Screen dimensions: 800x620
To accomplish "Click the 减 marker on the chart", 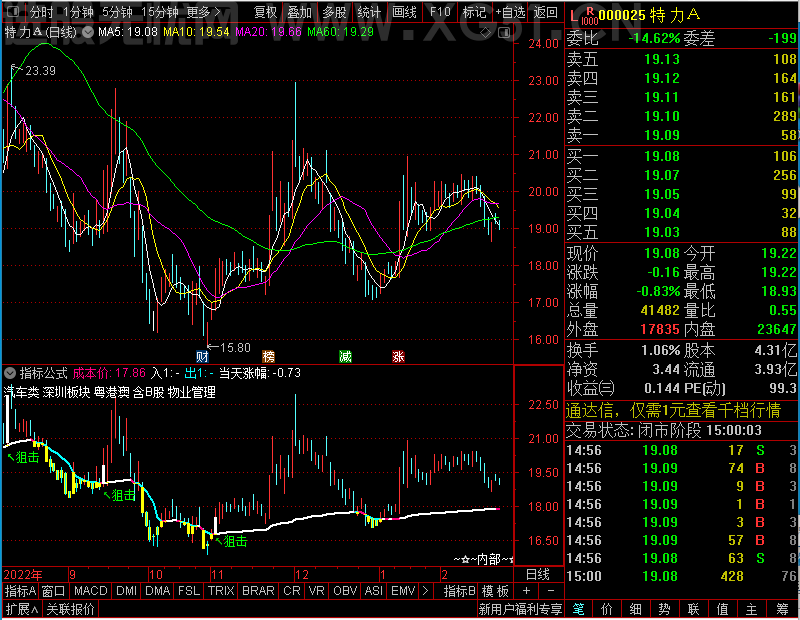I will click(345, 356).
